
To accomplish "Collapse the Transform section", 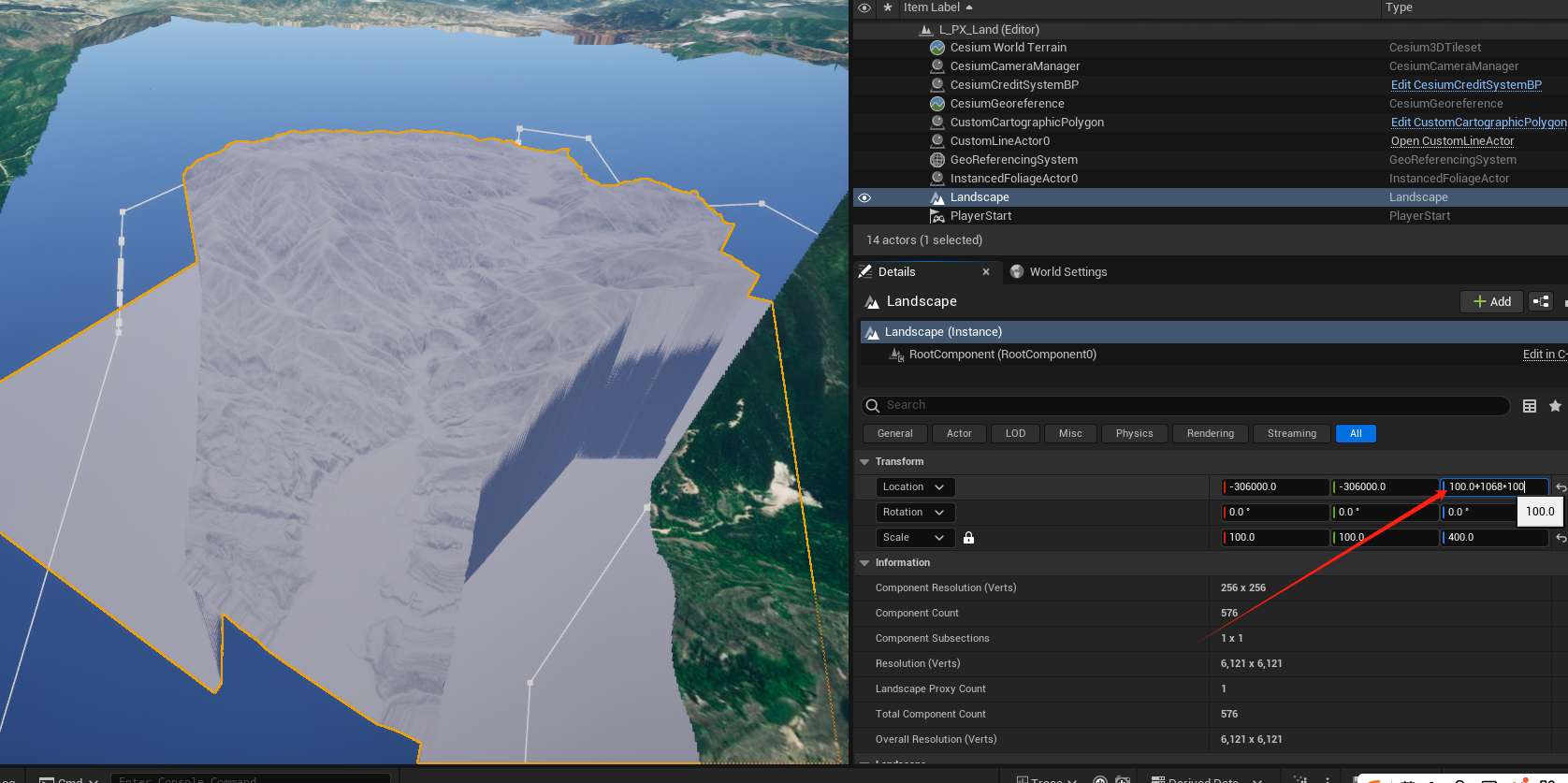I will [864, 462].
